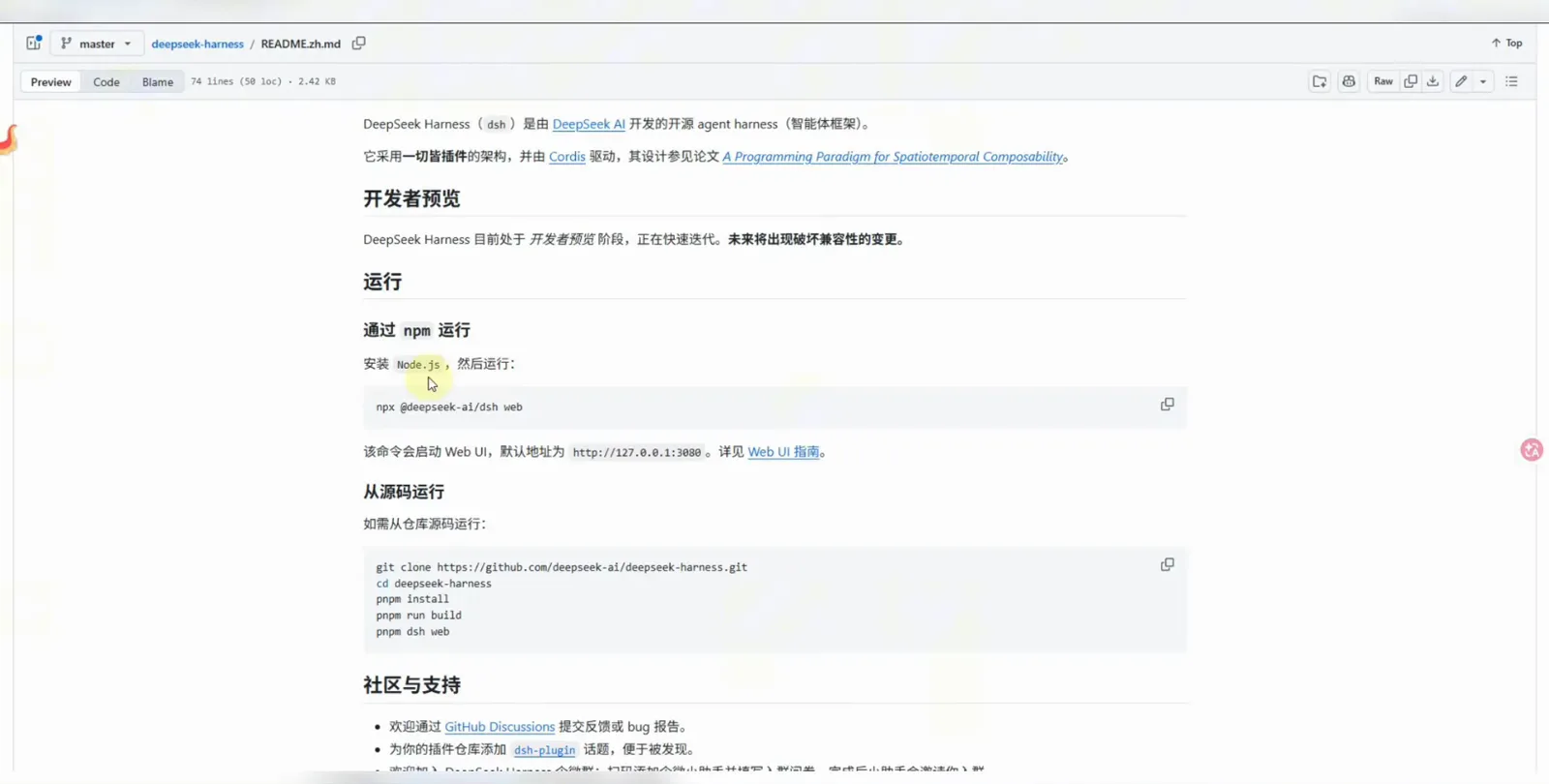Click the pnpm run build line
The image size is (1549, 784).
tap(418, 616)
